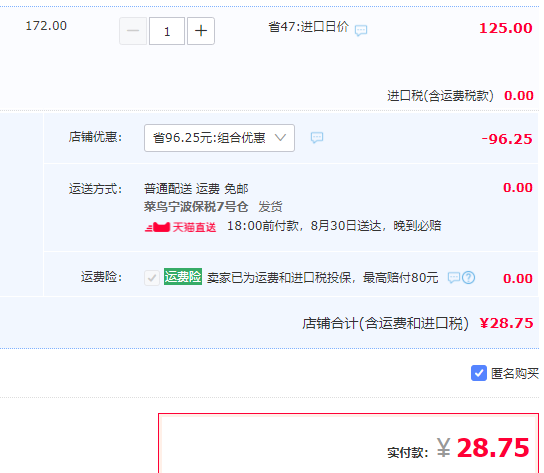Screen dimensions: 544x473
Task: Click the comment bubble icon in 运费险 row
Action: (x=453, y=278)
